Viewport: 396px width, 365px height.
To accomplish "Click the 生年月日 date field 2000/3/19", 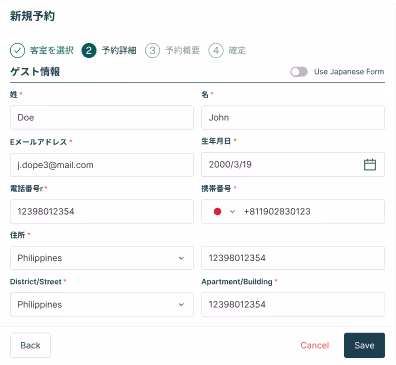I will [x=293, y=165].
